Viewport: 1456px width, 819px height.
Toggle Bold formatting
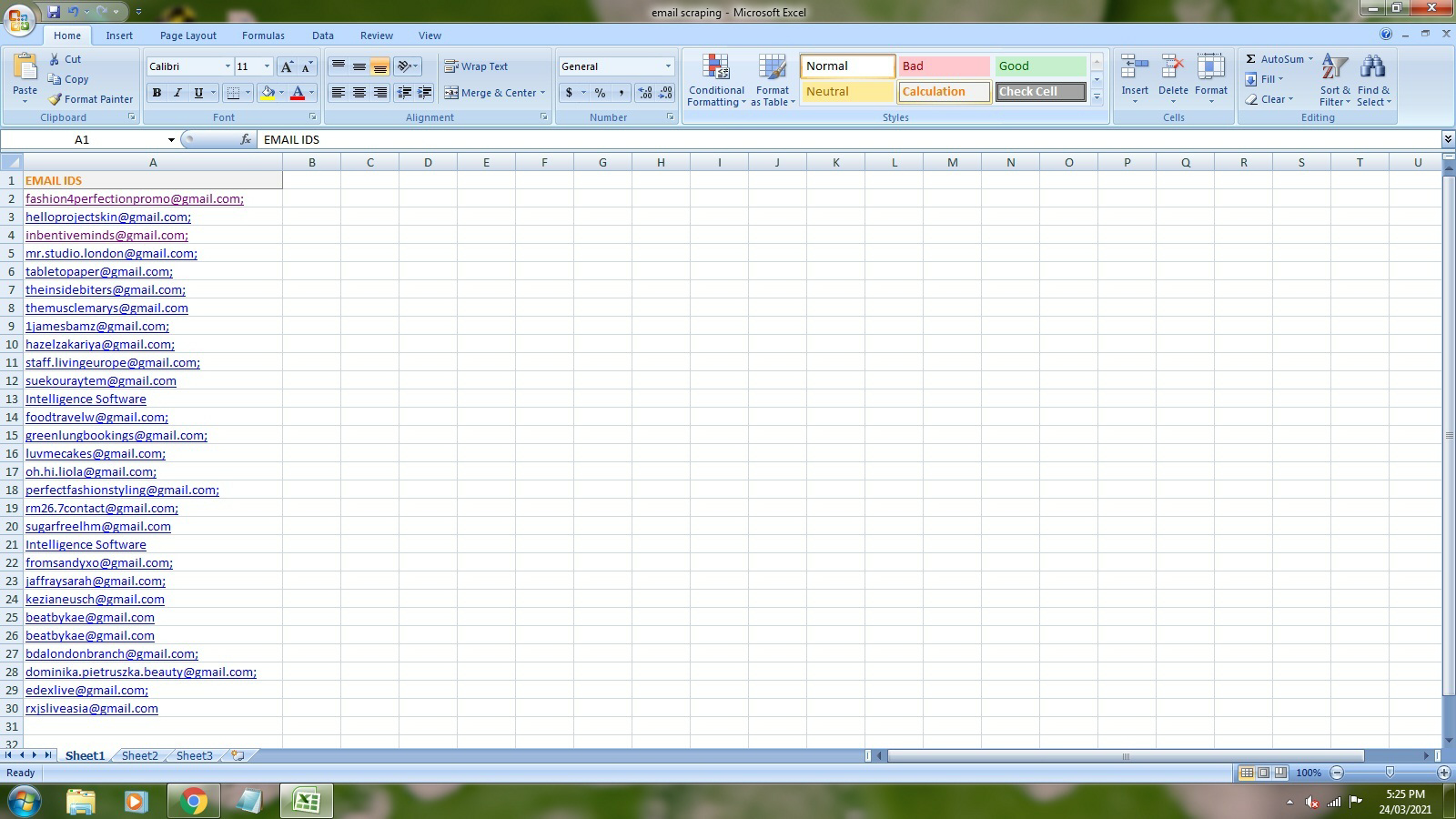tap(157, 93)
